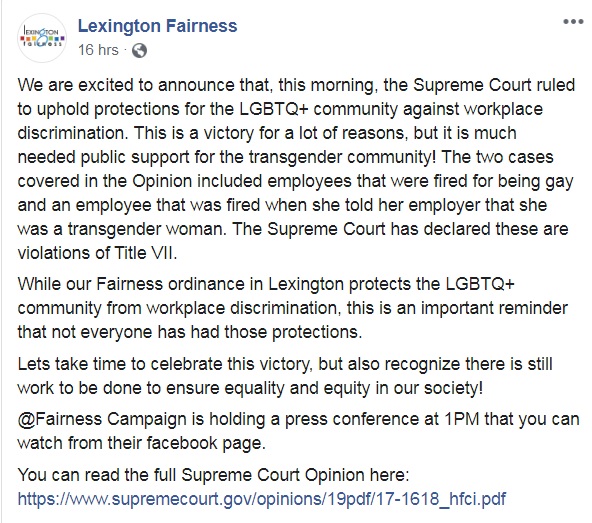Click the first paragraph about Supreme Court ruling
Viewport: 592px width, 523px height.
coord(296,169)
